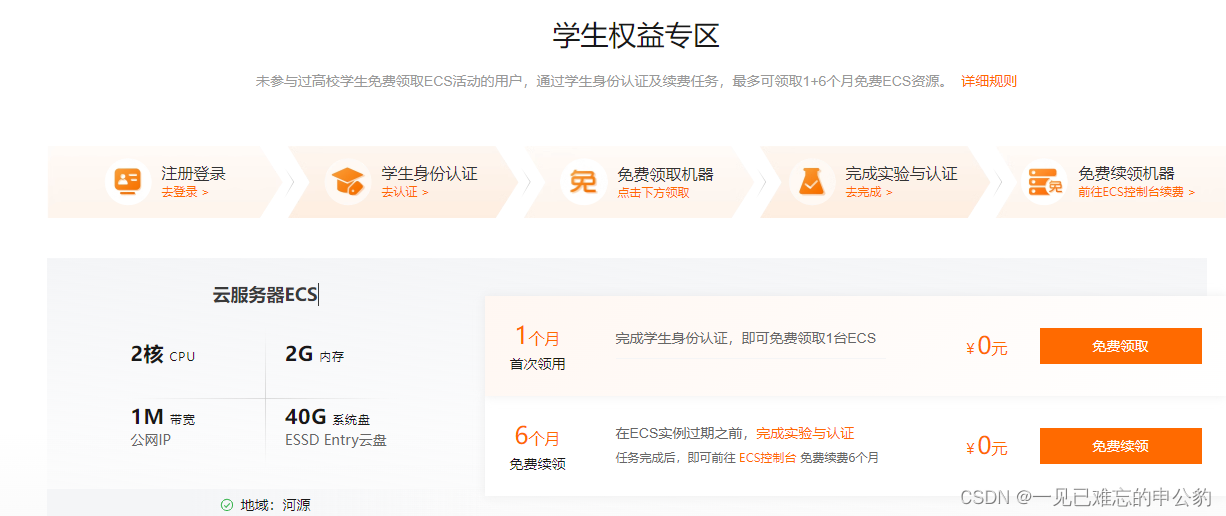Select the 注册登录 step title

point(194,173)
